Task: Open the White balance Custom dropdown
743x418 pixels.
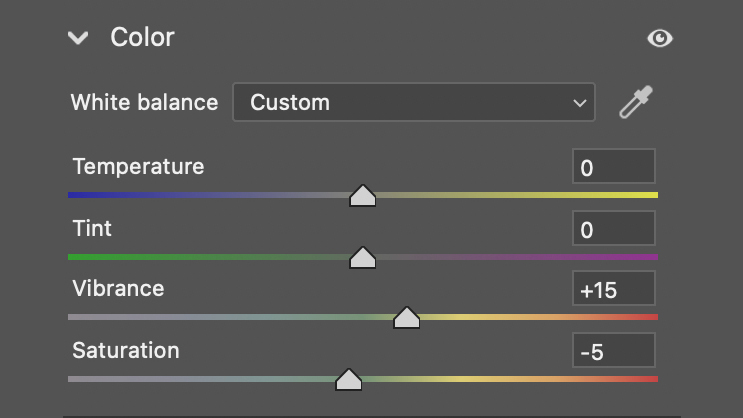Action: [x=414, y=102]
